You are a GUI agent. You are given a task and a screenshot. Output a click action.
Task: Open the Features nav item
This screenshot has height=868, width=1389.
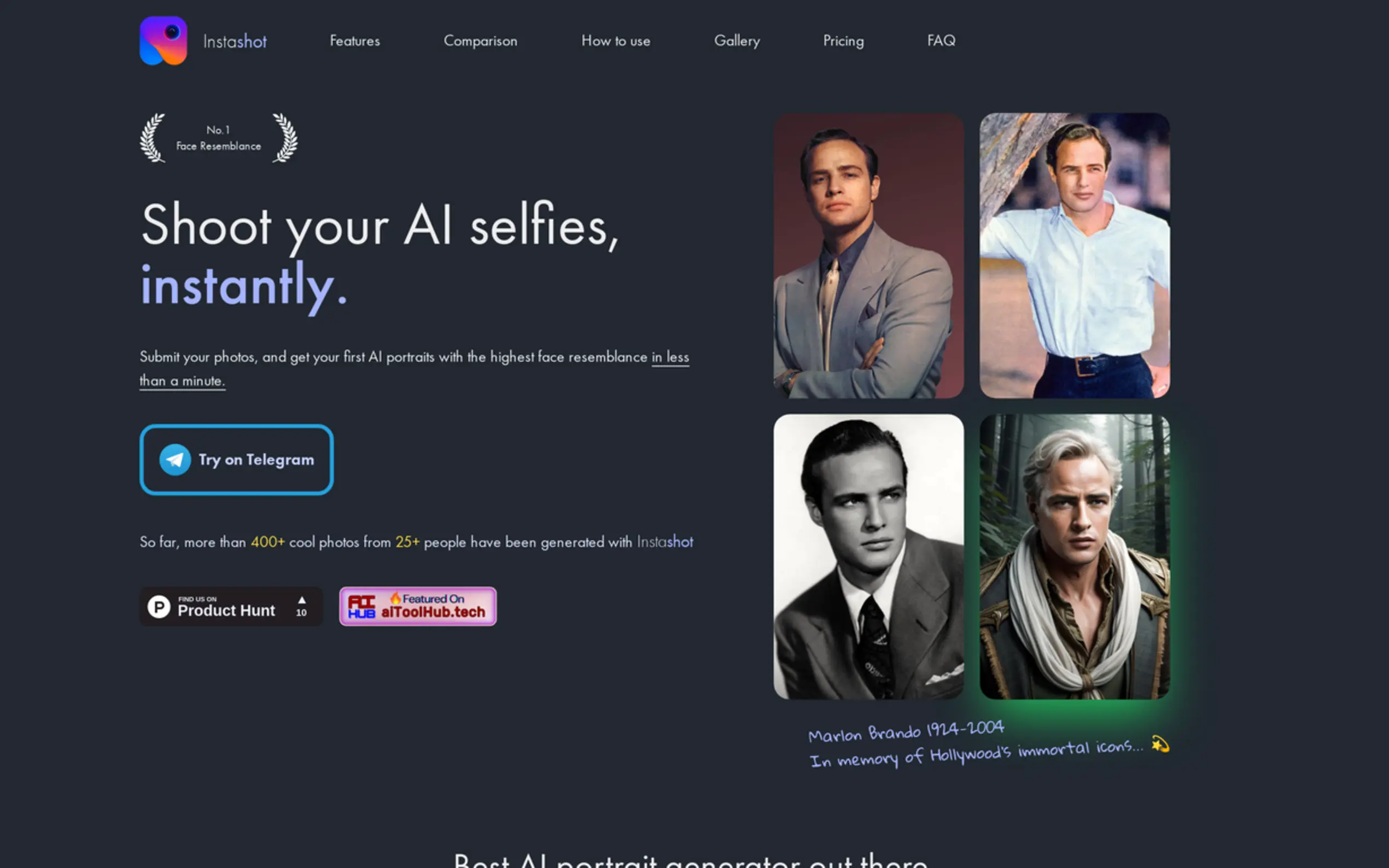point(355,41)
